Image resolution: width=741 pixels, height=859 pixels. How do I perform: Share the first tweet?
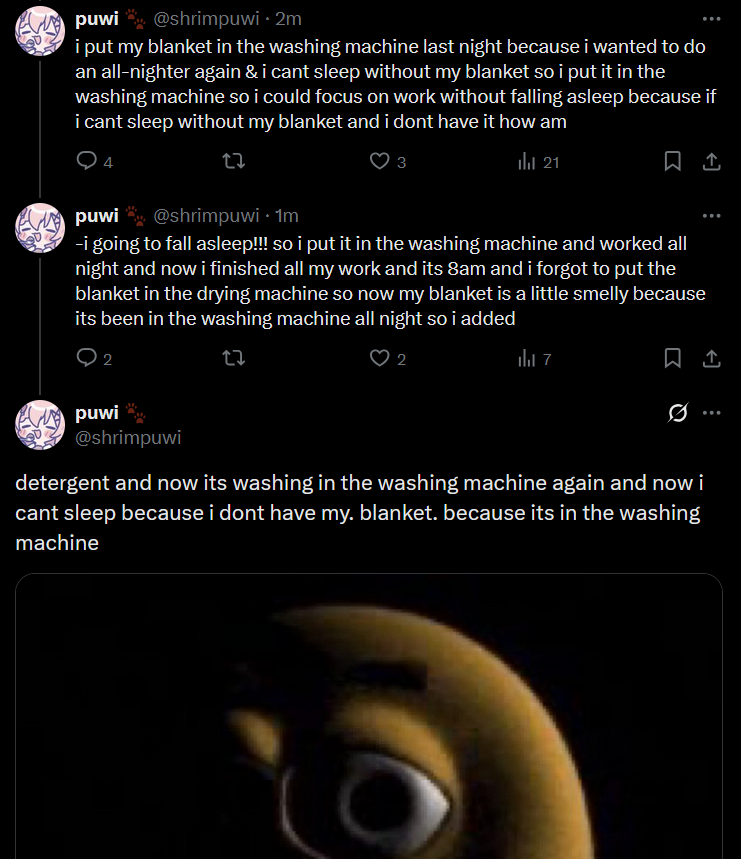[711, 161]
